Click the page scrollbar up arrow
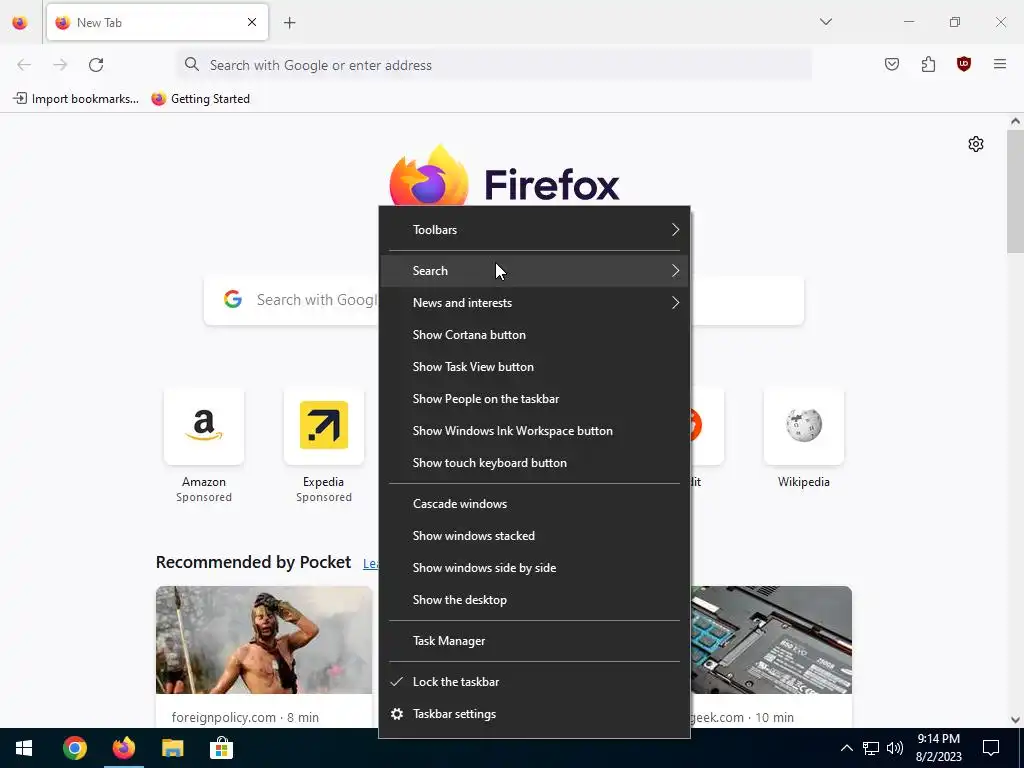Screen dimensions: 1024x768 (1015, 121)
